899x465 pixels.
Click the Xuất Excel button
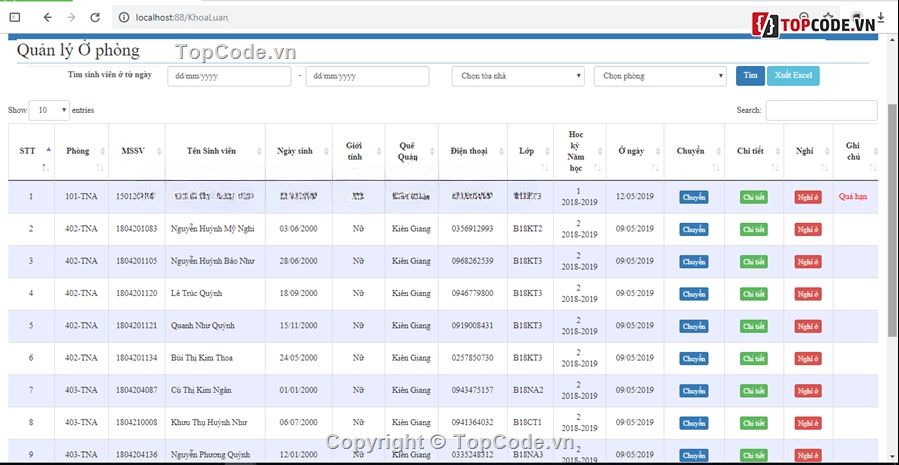793,76
